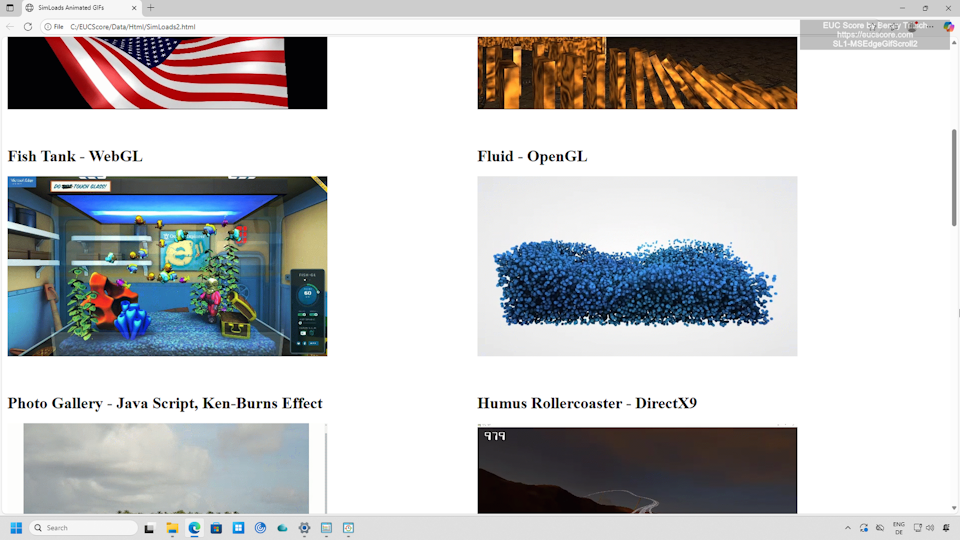Click the Fish Tank WebGL image
This screenshot has height=540, width=960.
click(167, 266)
